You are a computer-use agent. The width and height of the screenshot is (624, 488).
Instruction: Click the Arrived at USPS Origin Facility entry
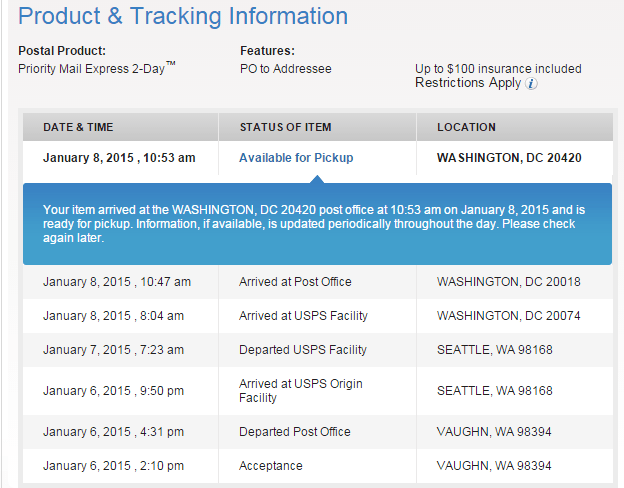[301, 391]
